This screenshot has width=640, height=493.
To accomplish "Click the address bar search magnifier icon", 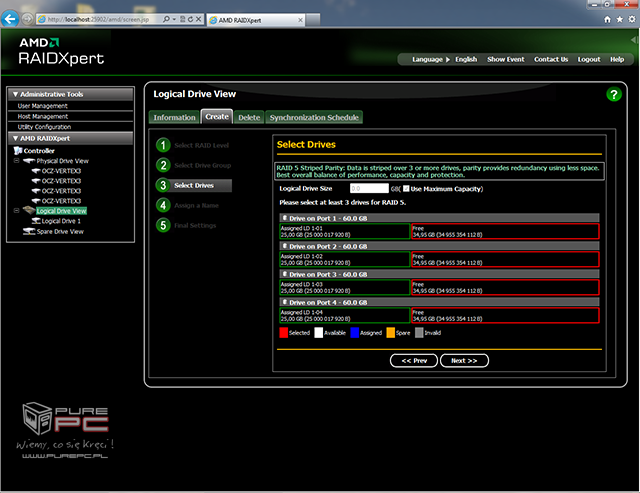I will click(x=166, y=19).
